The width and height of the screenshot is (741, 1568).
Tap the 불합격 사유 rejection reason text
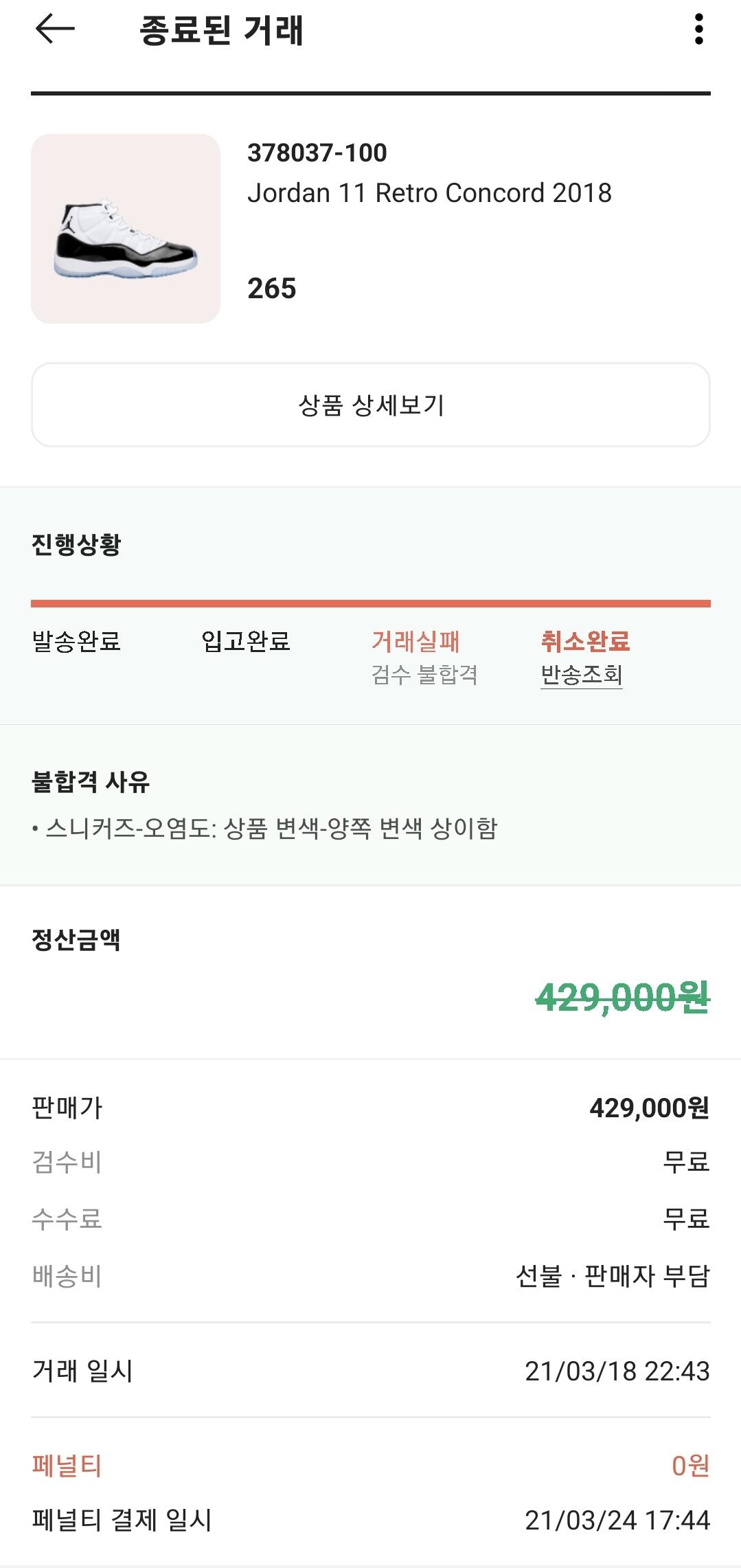click(x=271, y=828)
